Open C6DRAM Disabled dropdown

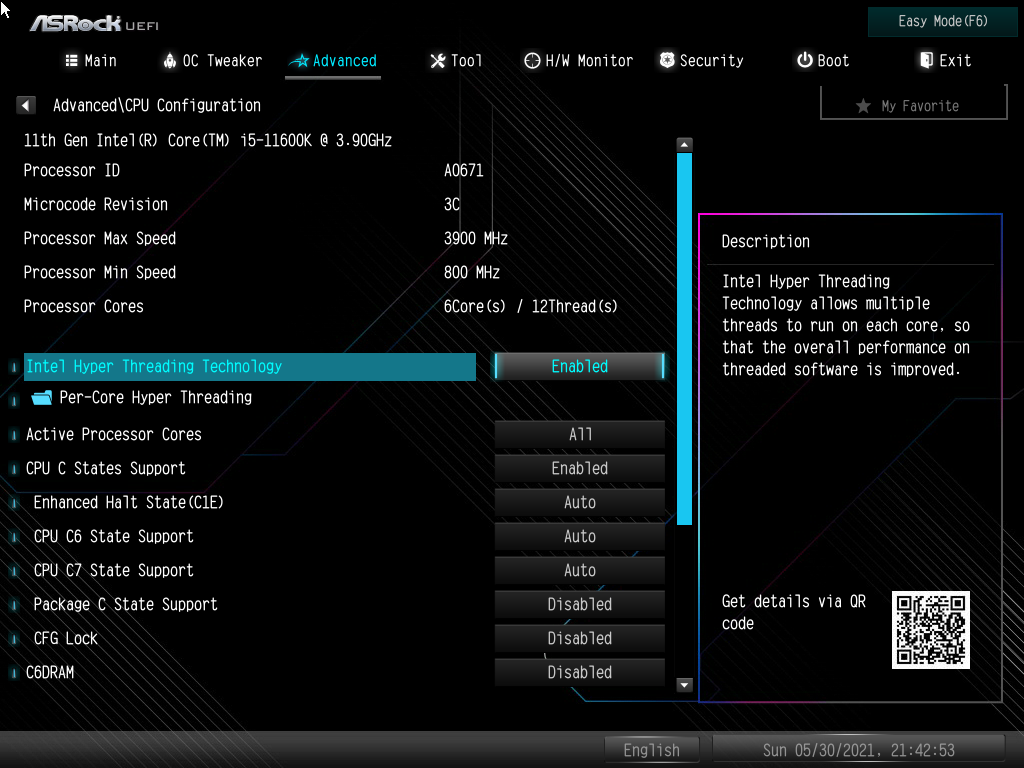[580, 672]
